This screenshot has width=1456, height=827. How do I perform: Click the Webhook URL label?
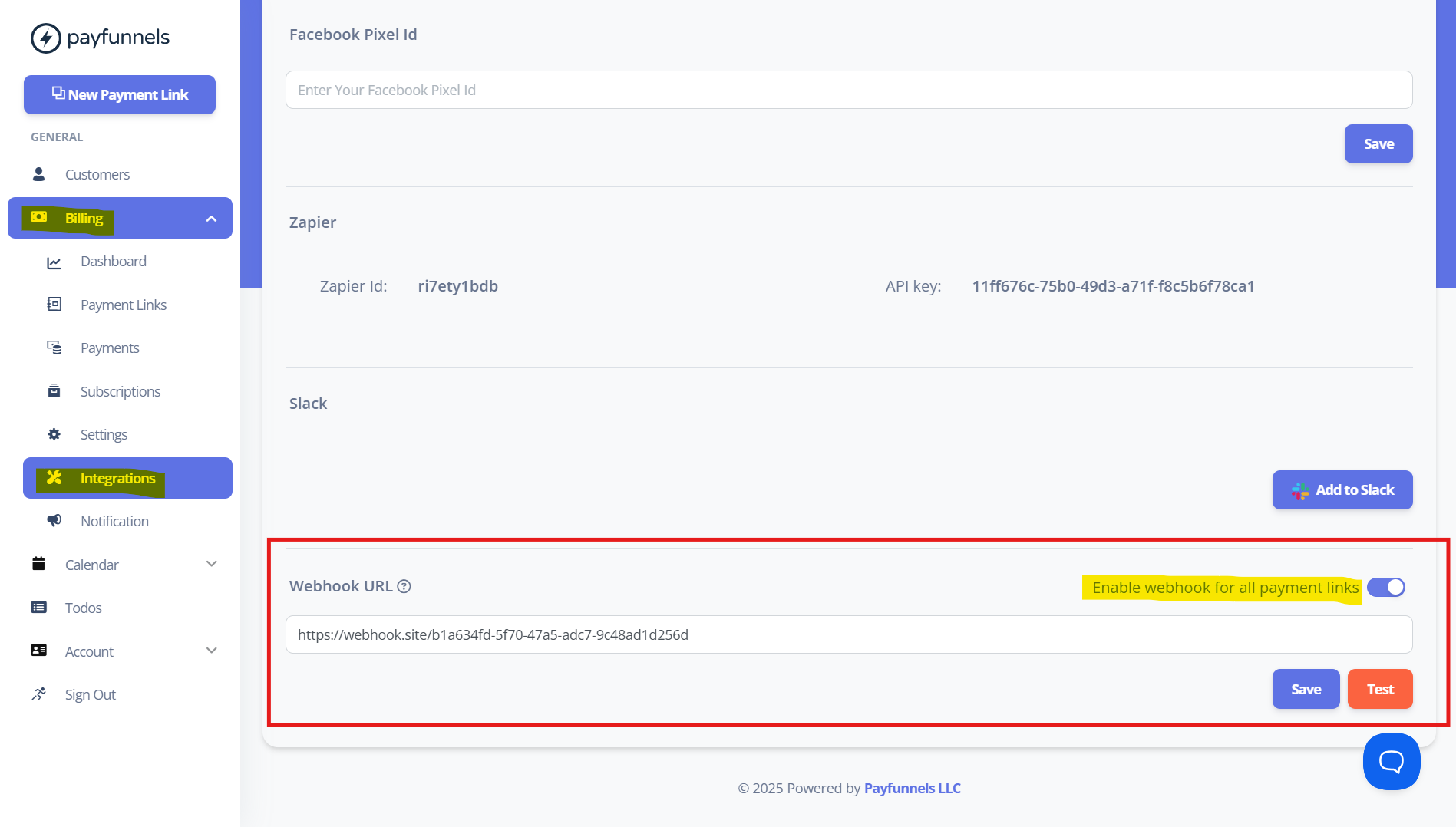(341, 586)
